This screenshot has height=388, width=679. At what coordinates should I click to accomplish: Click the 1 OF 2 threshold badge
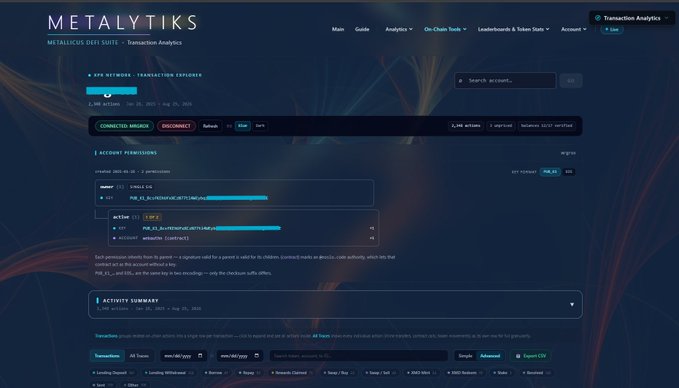click(152, 217)
